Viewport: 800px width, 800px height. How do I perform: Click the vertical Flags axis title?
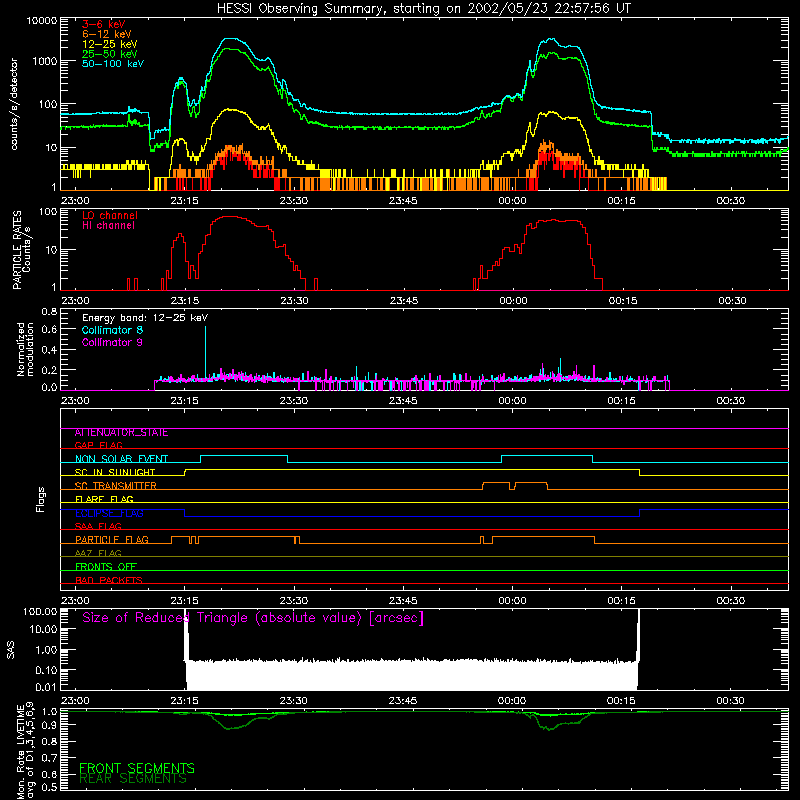pyautogui.click(x=40, y=499)
